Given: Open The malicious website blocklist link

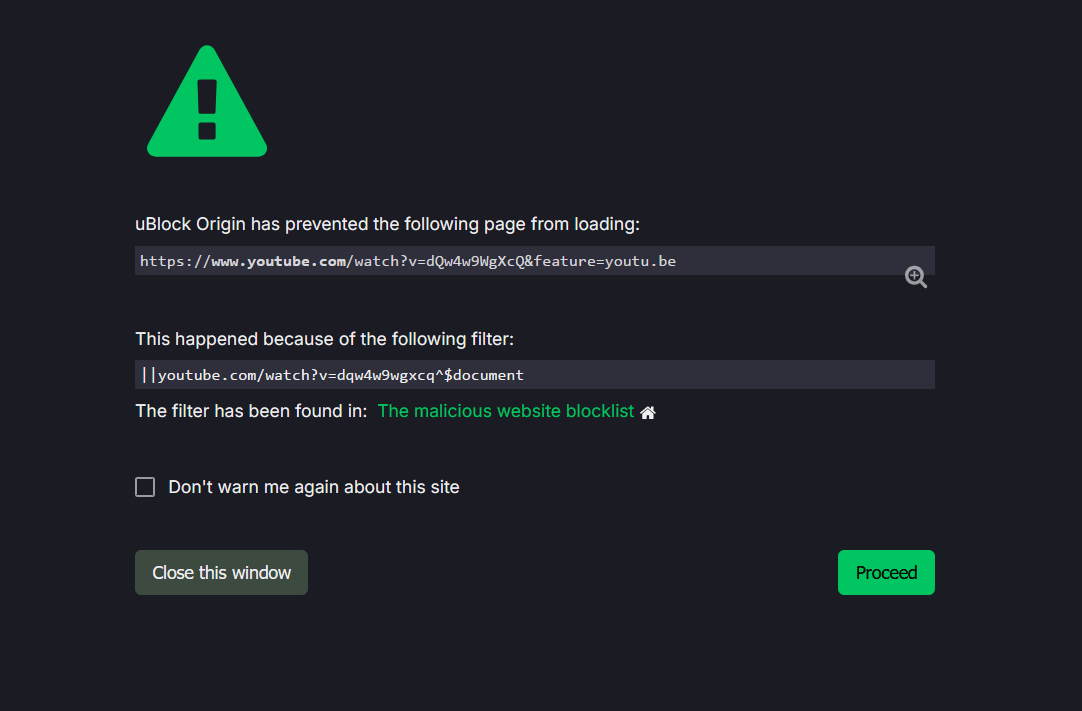Looking at the screenshot, I should point(506,411).
